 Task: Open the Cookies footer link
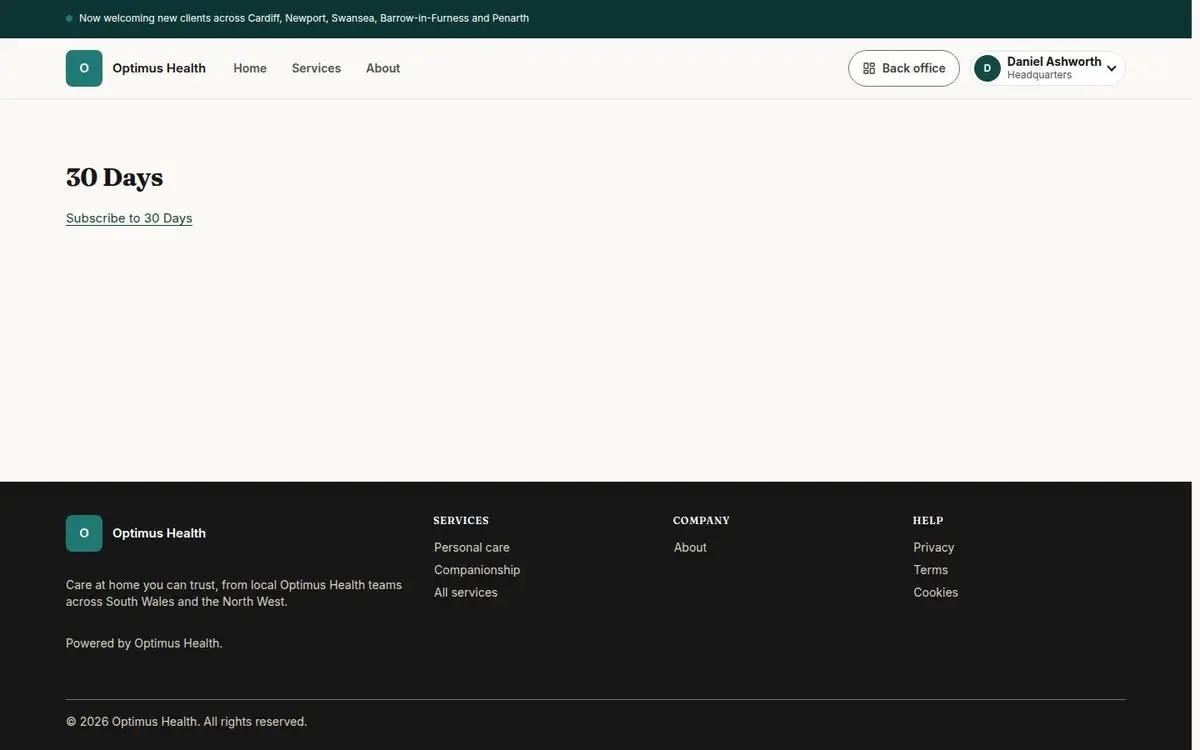[936, 592]
